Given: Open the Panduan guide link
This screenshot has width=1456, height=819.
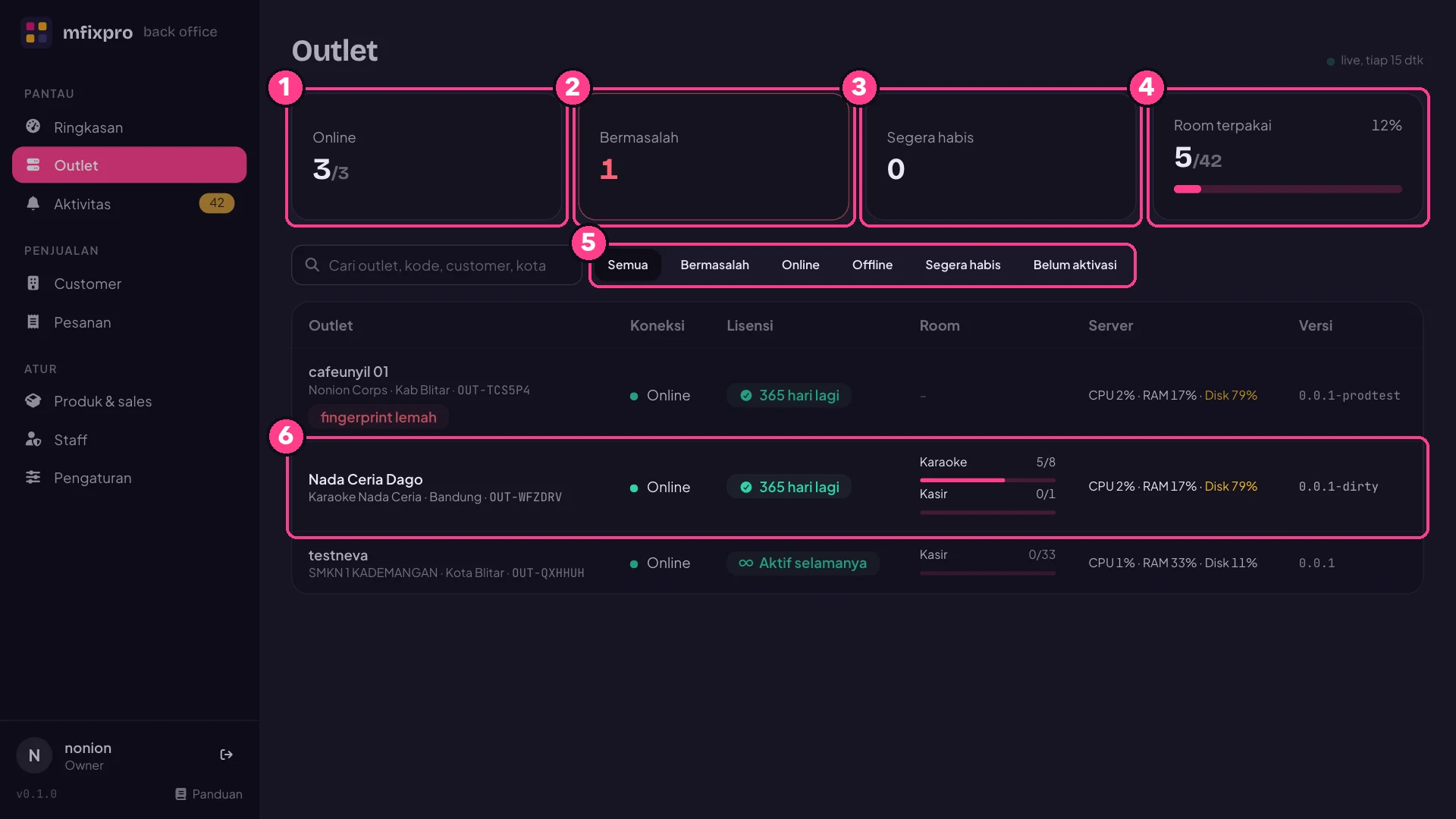Looking at the screenshot, I should tap(209, 794).
